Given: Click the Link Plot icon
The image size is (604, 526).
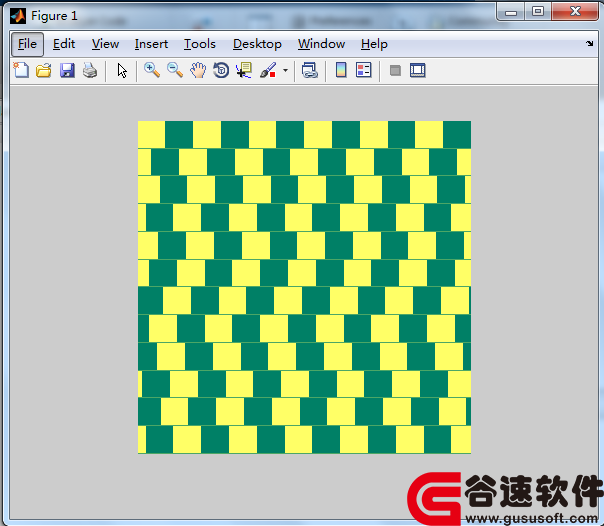Looking at the screenshot, I should 310,70.
